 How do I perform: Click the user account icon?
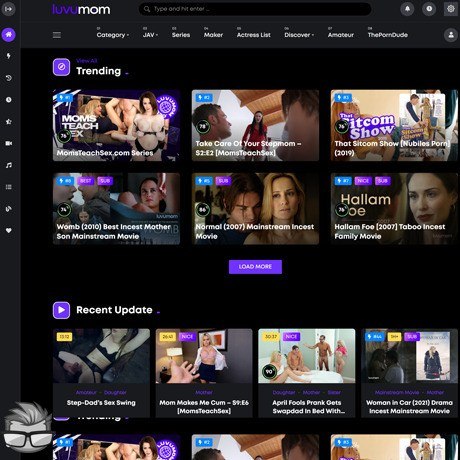pos(451,35)
